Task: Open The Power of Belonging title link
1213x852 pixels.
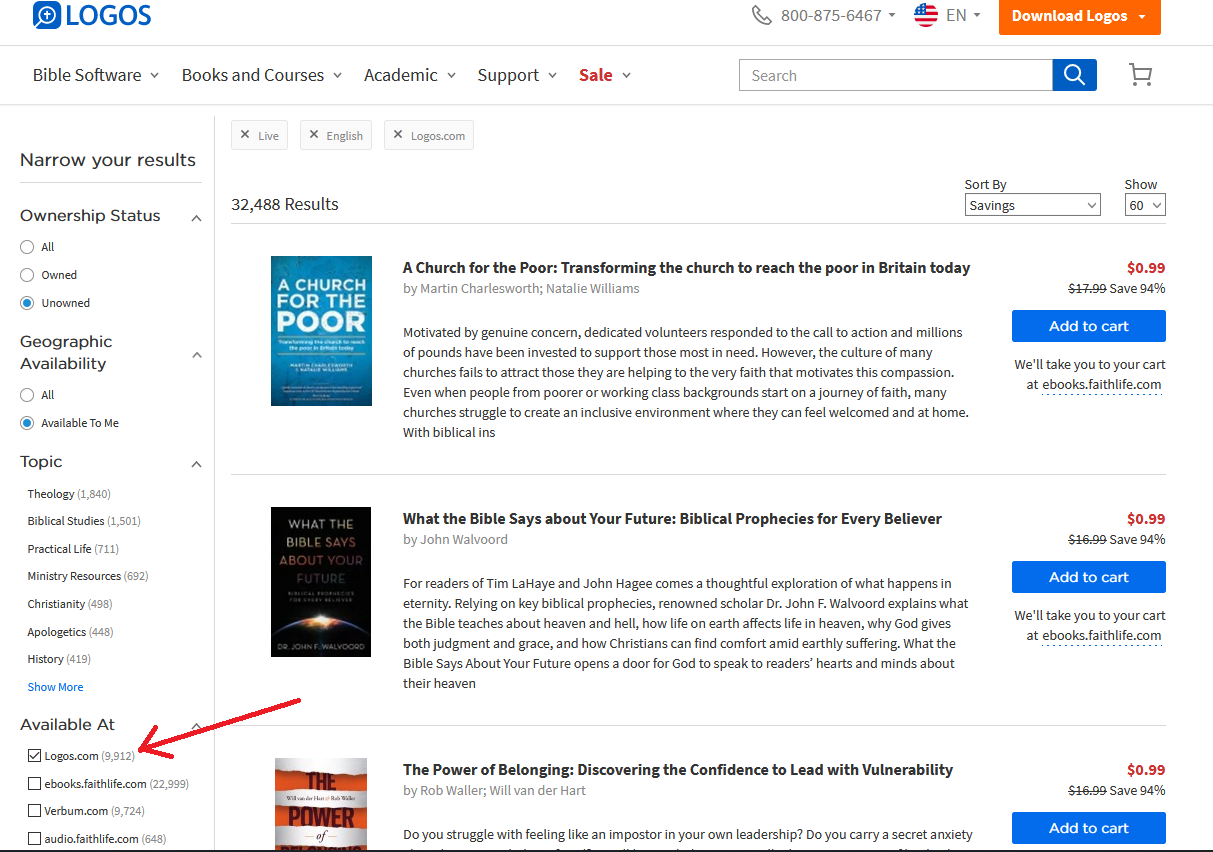Action: pyautogui.click(x=678, y=769)
